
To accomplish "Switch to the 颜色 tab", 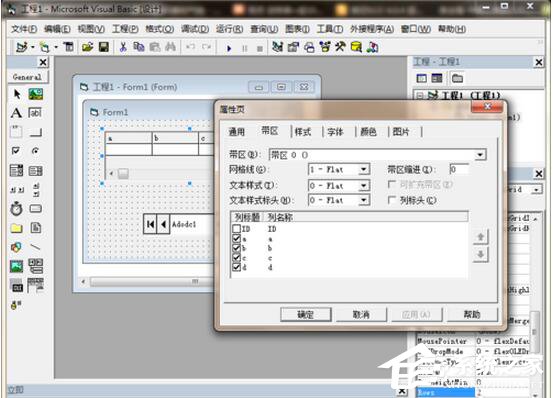I will tap(368, 132).
